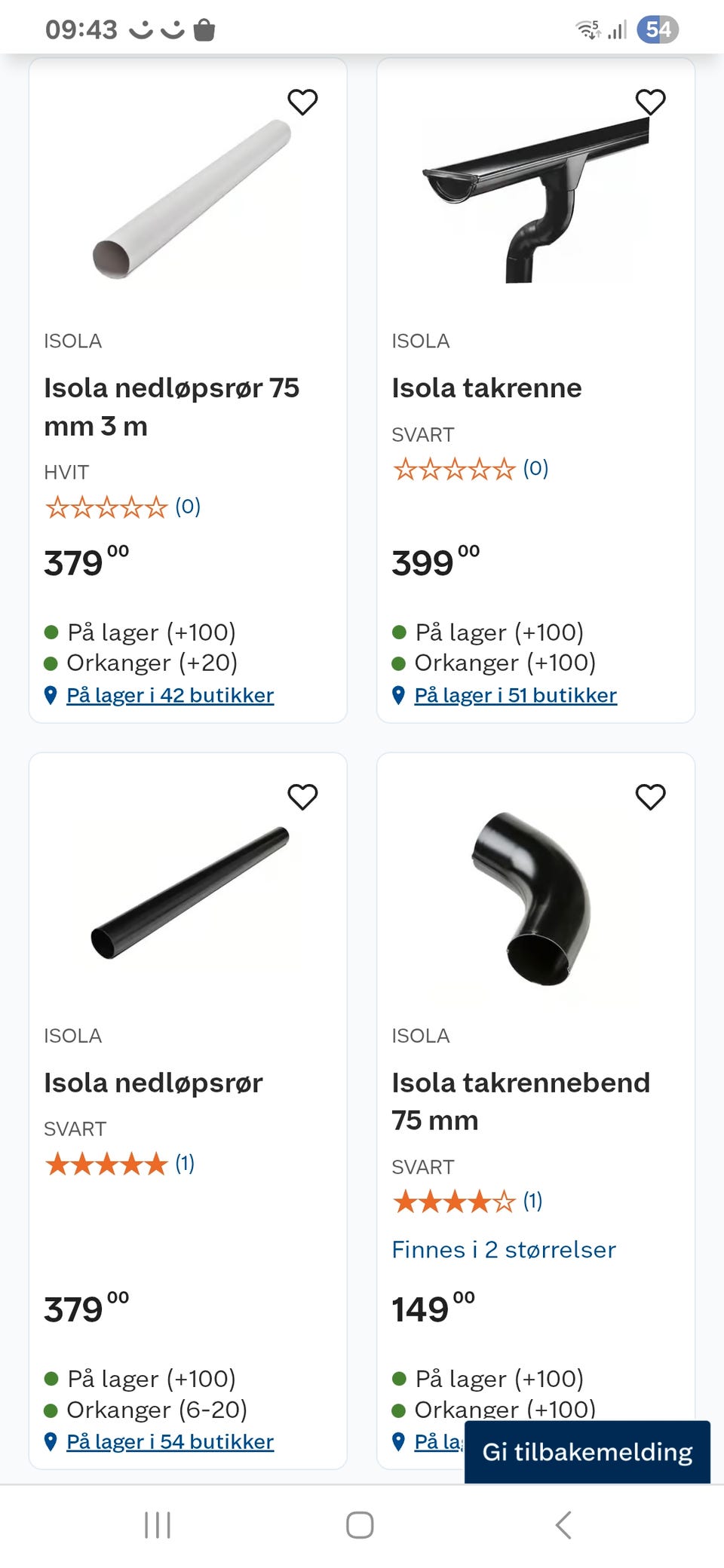Image resolution: width=724 pixels, height=1568 pixels.
Task: Add black Isola nedløpsrør to favorites
Action: click(302, 797)
